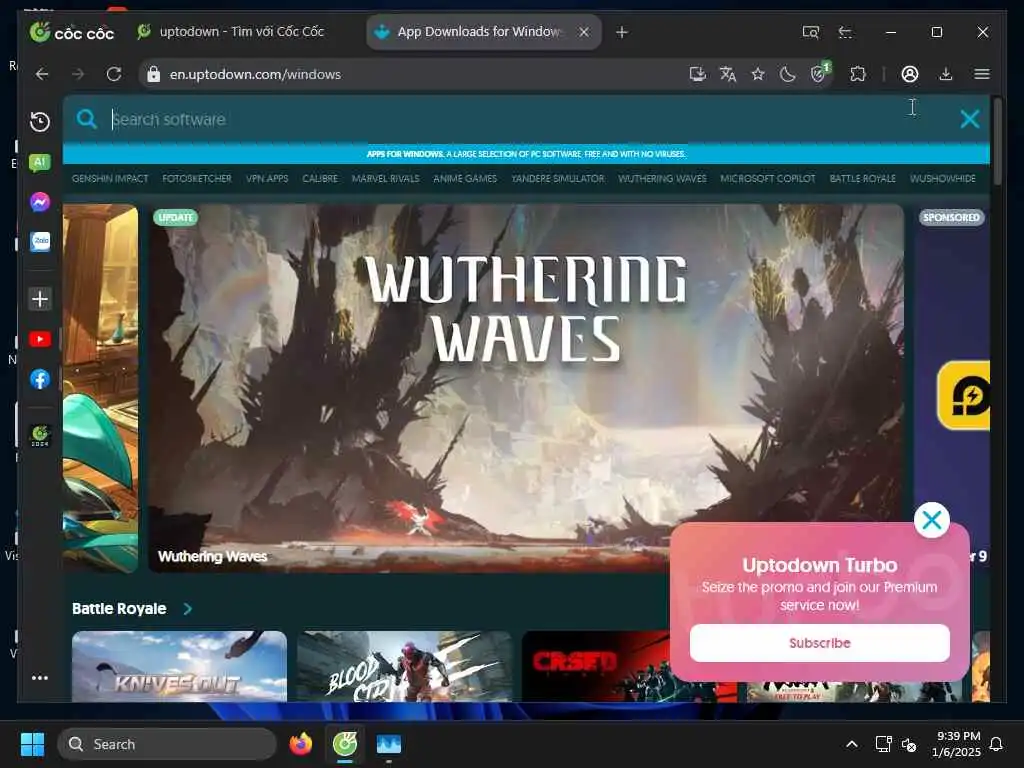
Task: Open the Battle Royale heading
Action: [x=119, y=609]
